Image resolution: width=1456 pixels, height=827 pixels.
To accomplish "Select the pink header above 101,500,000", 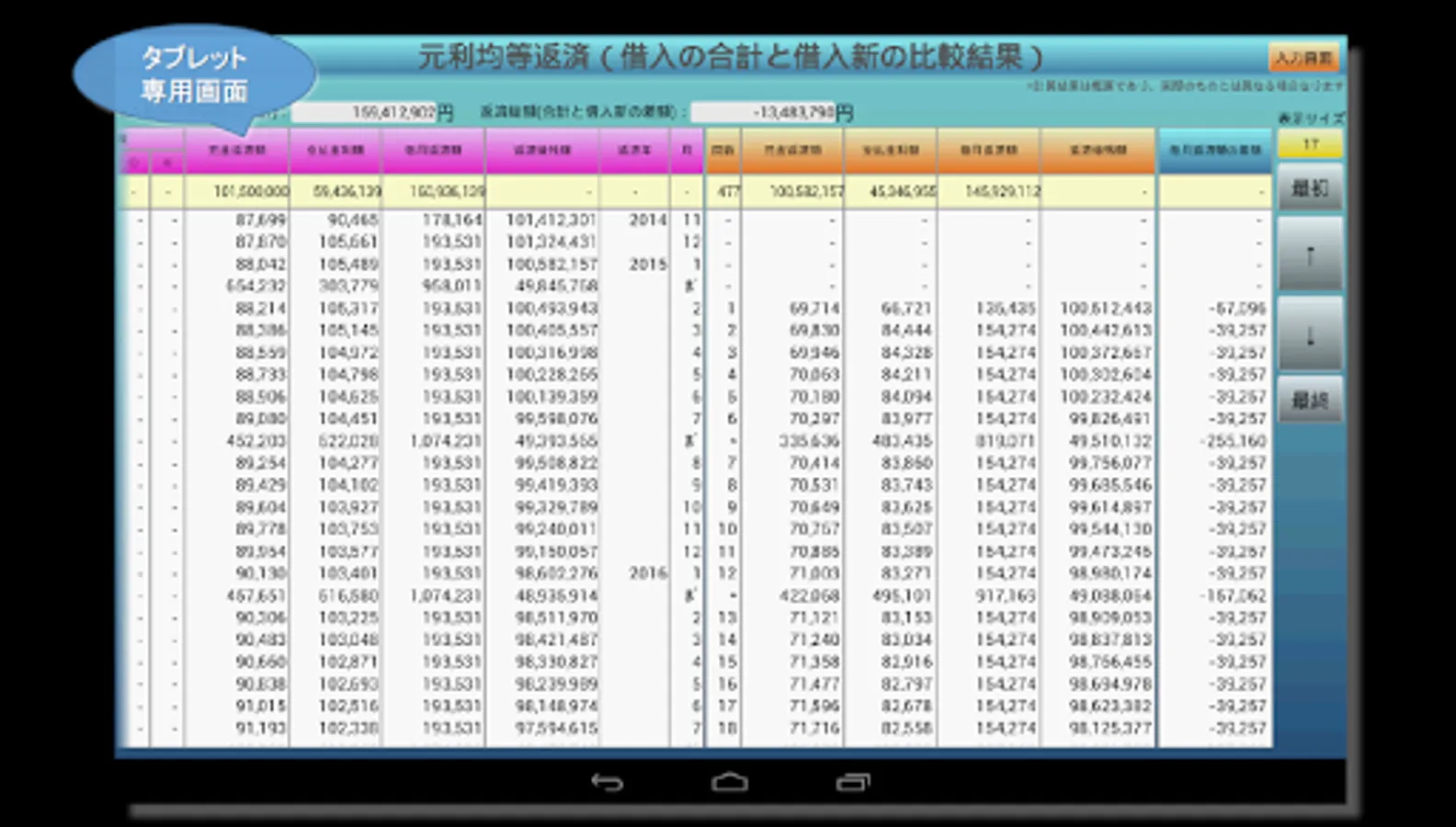I will pos(237,151).
